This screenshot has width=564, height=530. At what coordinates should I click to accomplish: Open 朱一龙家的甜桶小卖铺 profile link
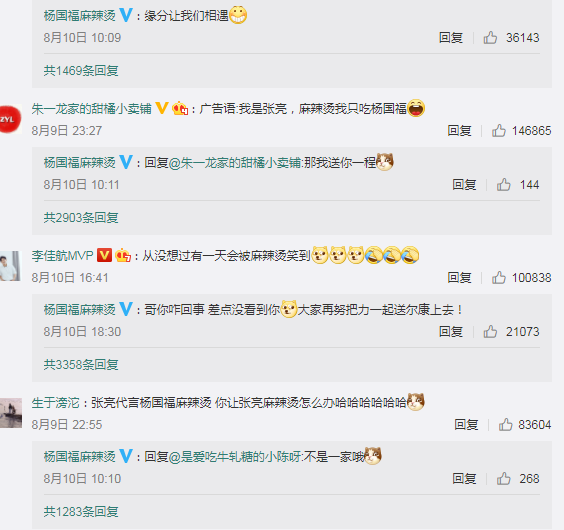point(91,109)
